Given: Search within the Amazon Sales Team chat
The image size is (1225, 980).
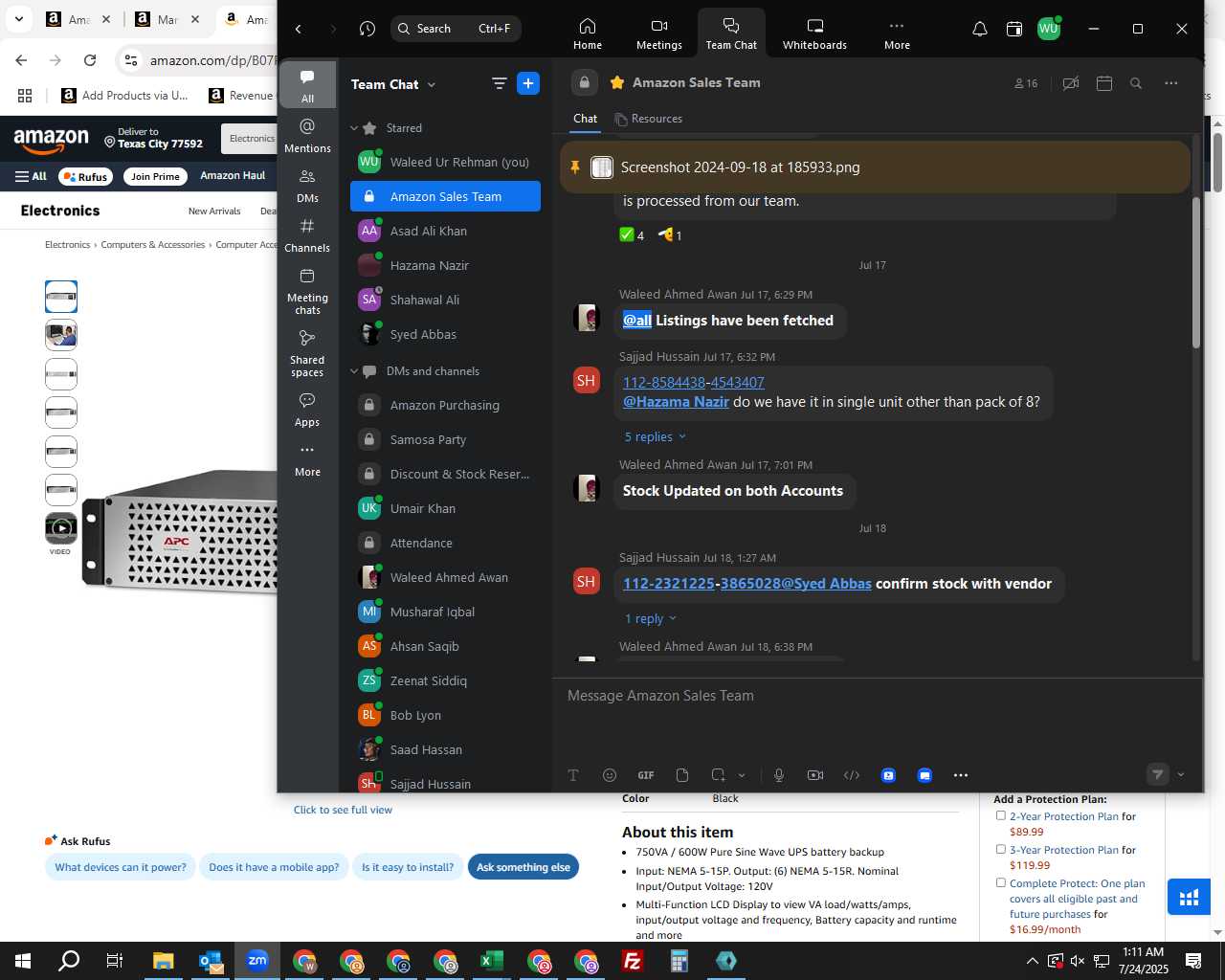Looking at the screenshot, I should 1136,83.
